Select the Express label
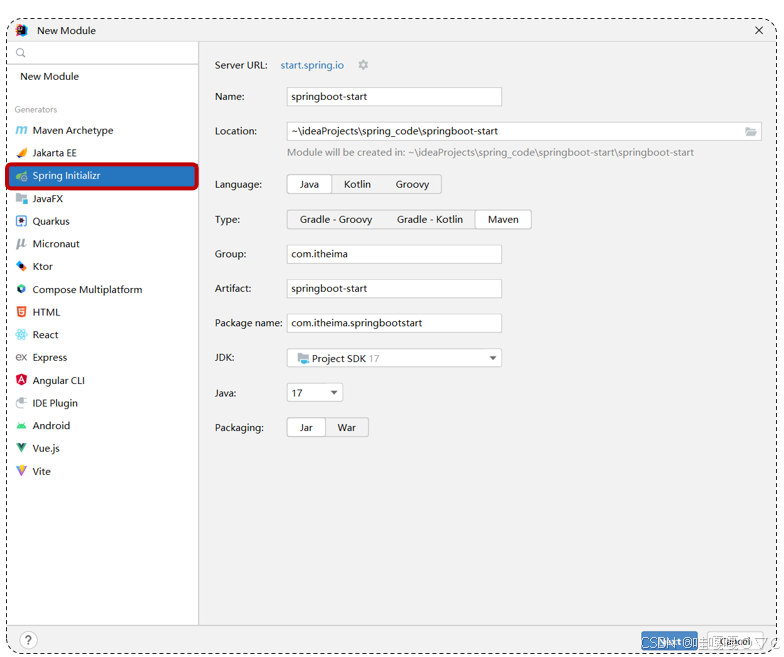This screenshot has height=657, width=784. click(50, 358)
